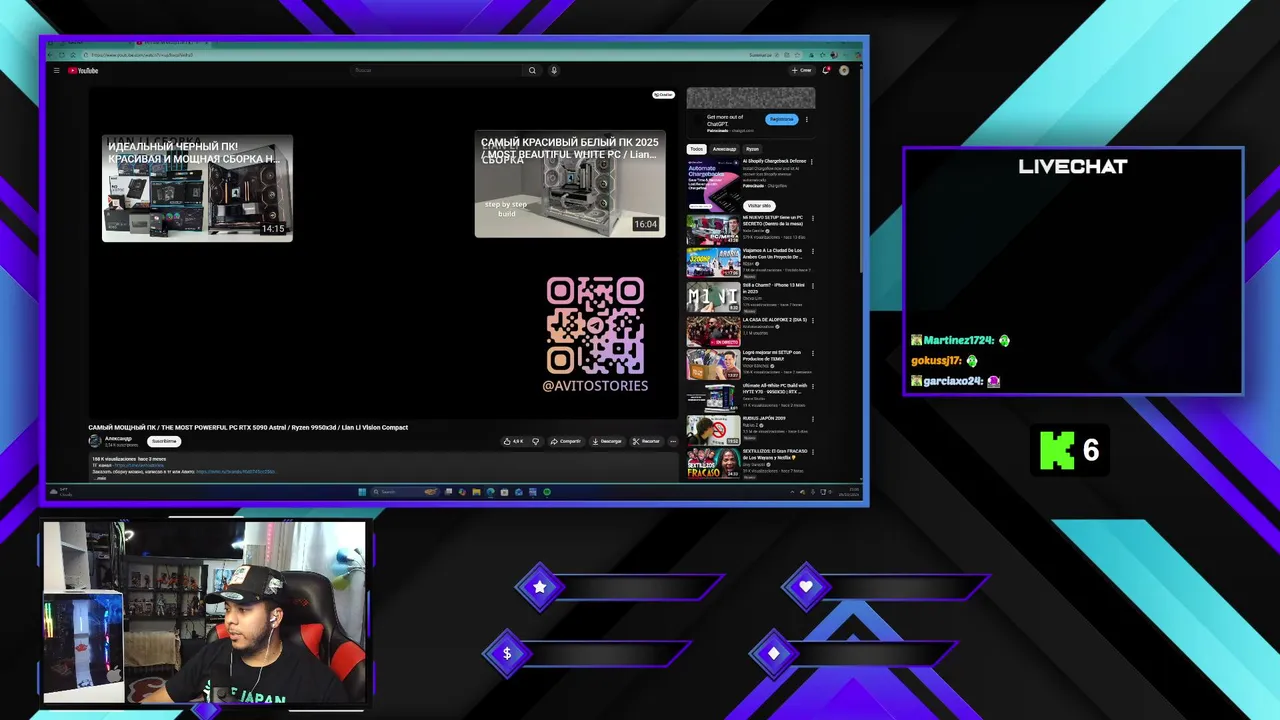Click the YouTube search input field
1280x720 pixels.
[438, 71]
